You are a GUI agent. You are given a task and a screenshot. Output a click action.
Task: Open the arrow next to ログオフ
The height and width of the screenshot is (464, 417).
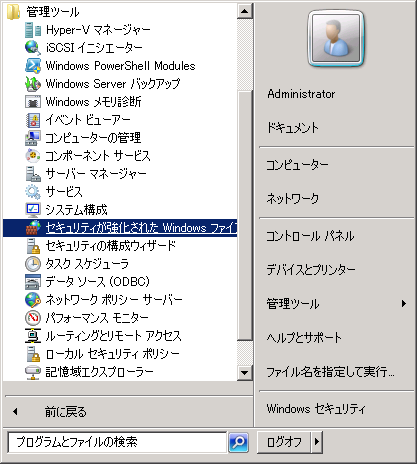(x=317, y=442)
